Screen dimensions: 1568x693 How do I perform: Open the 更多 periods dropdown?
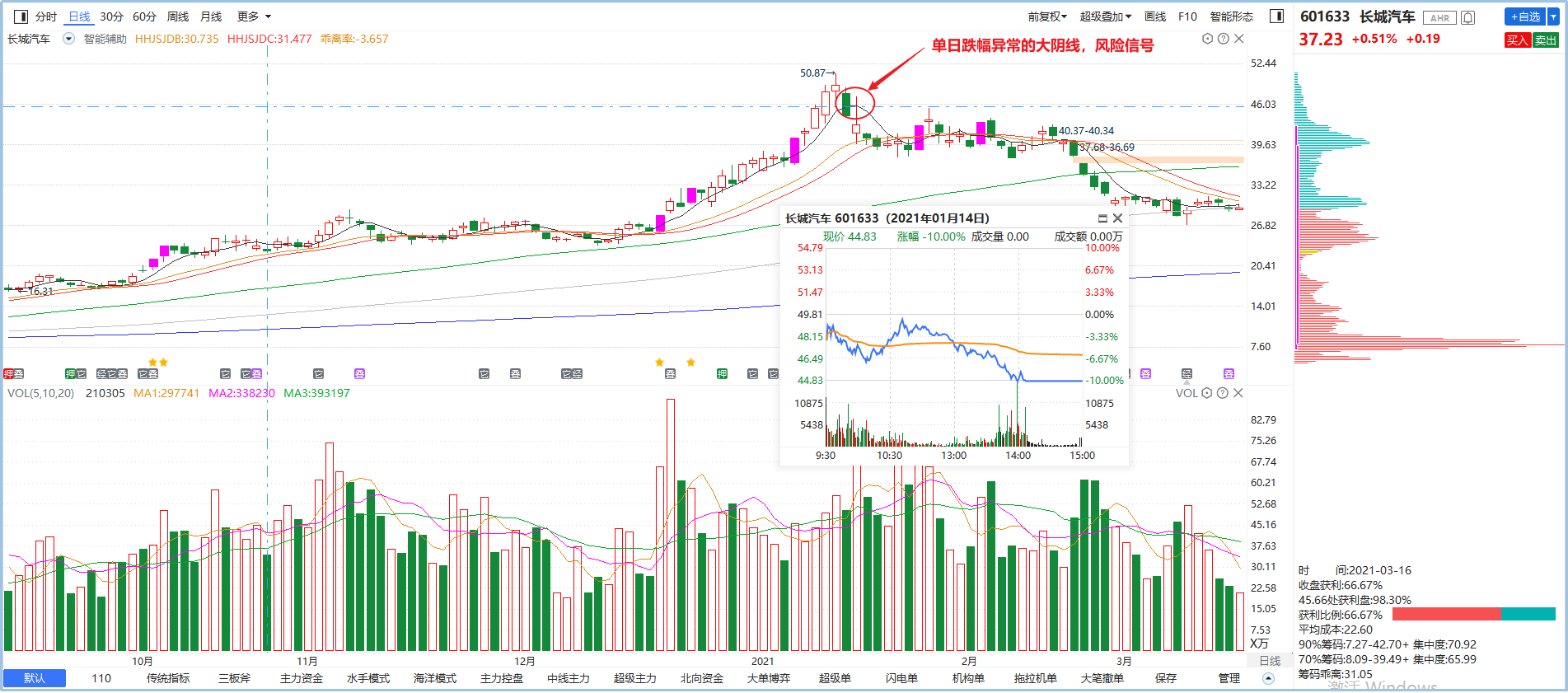click(254, 16)
